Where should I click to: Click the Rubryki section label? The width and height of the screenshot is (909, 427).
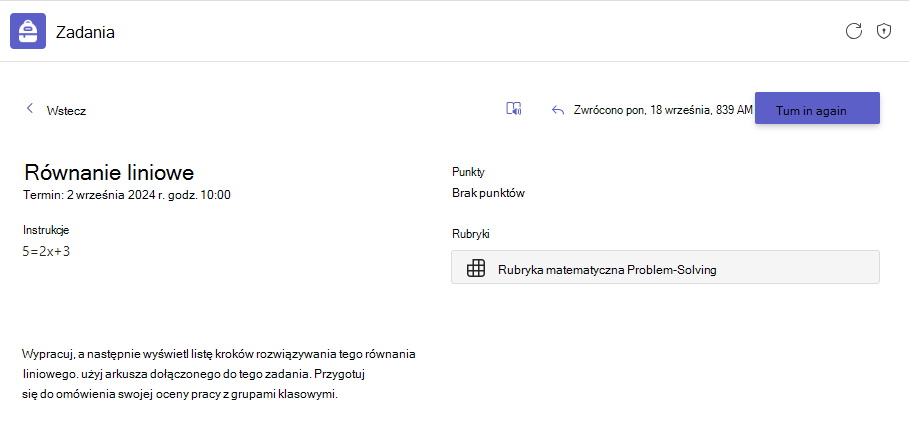tap(471, 234)
